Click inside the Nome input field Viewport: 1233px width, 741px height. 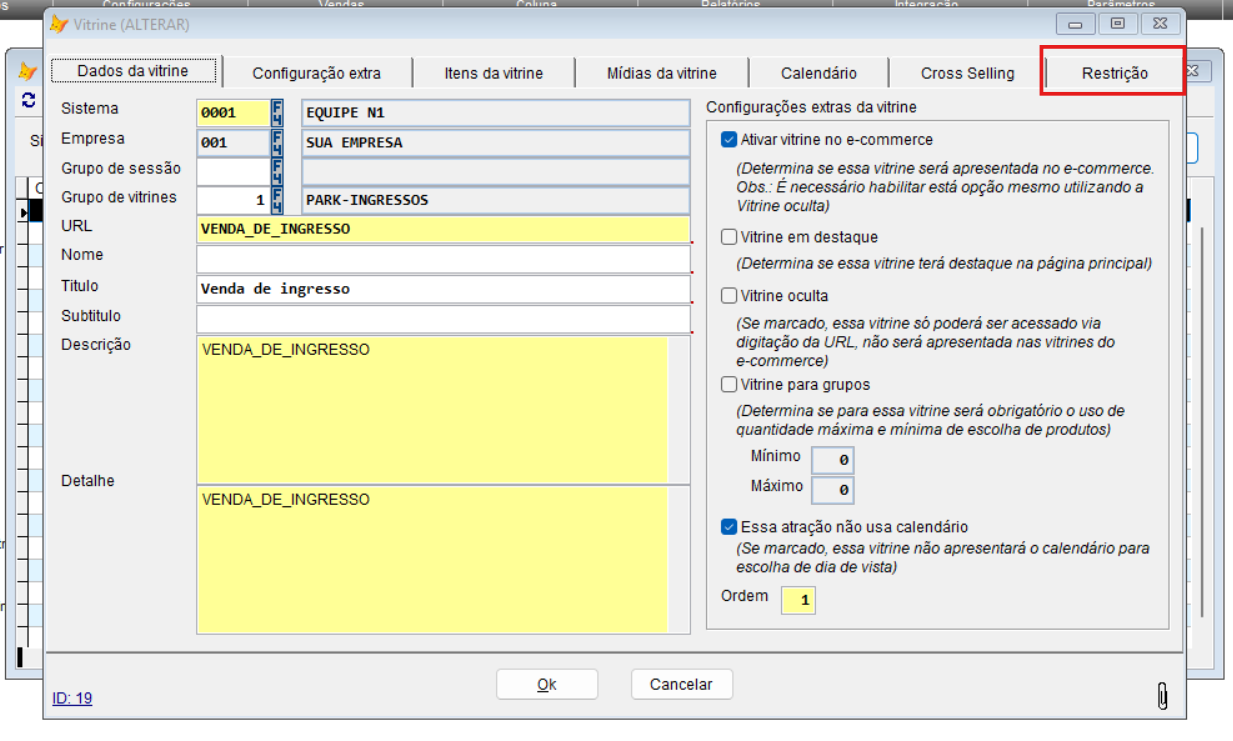coord(440,259)
